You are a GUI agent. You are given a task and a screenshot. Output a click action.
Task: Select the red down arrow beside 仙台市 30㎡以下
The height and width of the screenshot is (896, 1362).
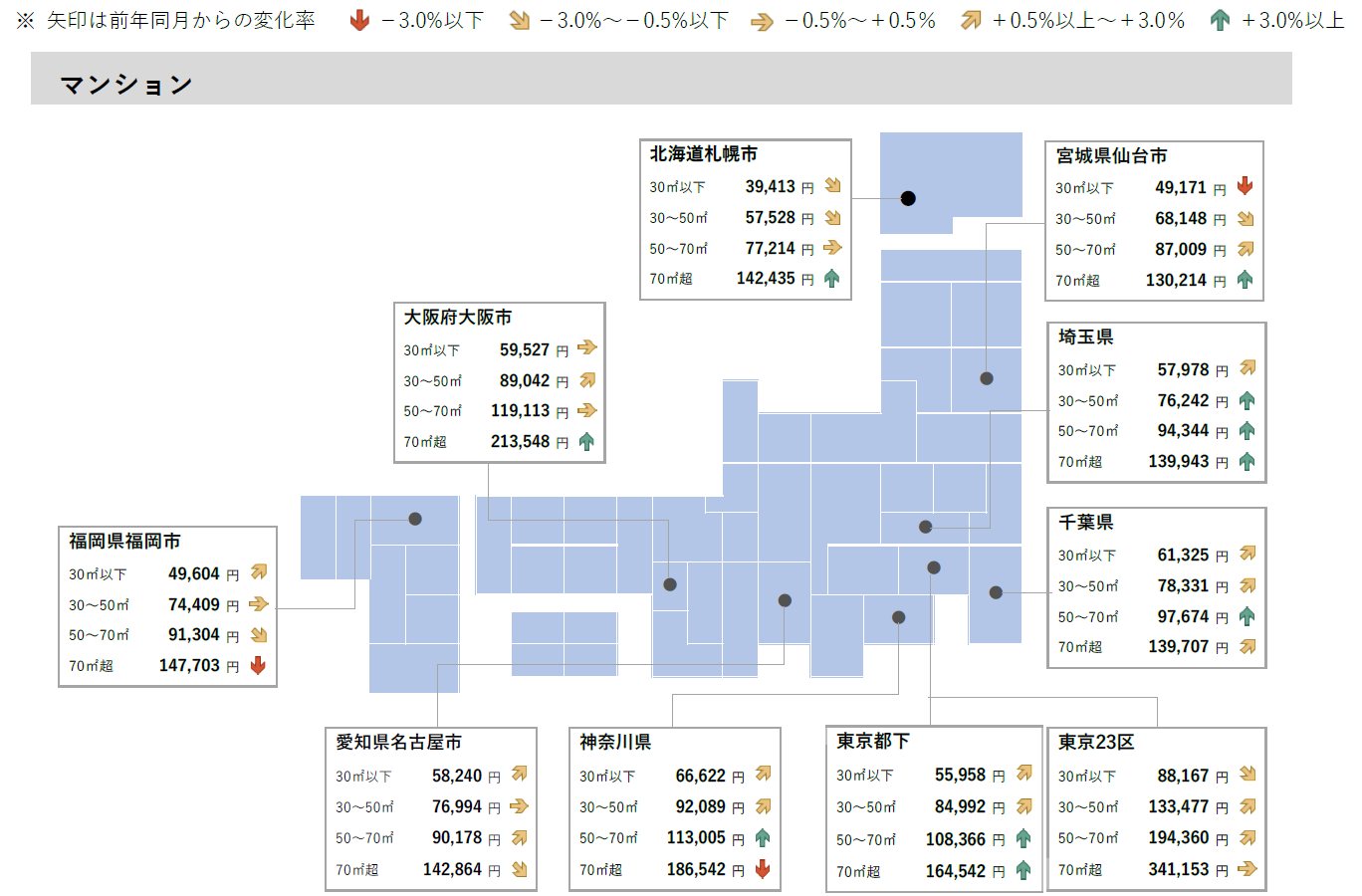1245,185
